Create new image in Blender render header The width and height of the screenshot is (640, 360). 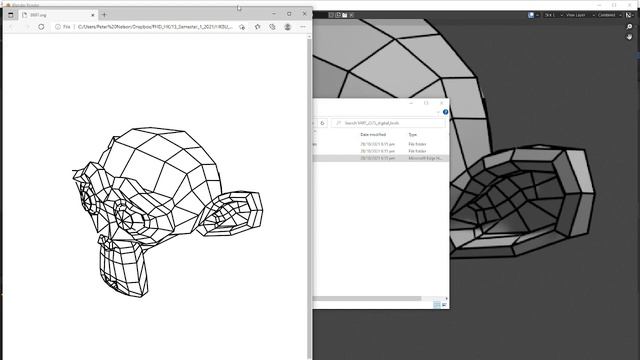coord(338,15)
